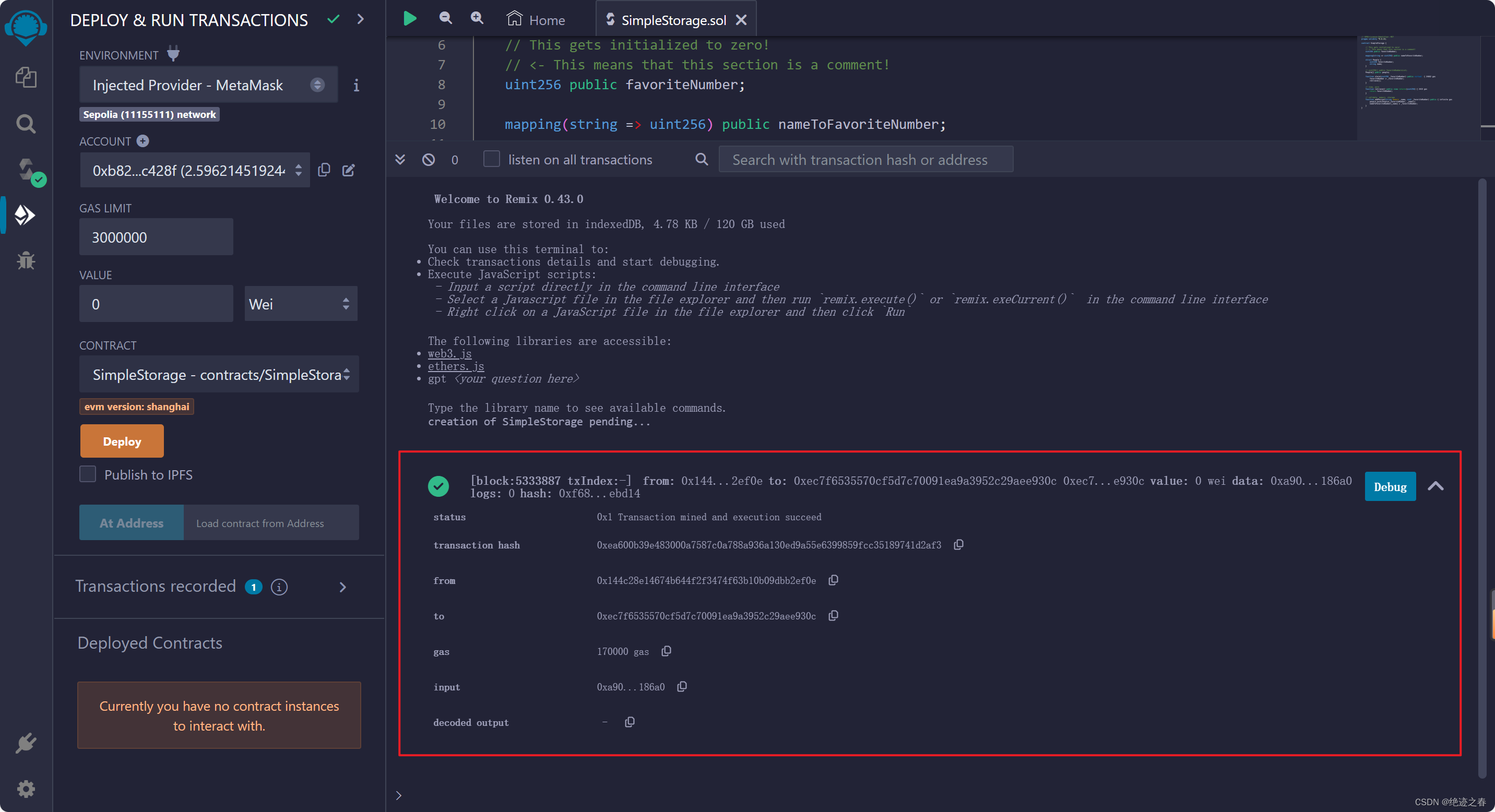Click the copy icon next to gas field
This screenshot has height=812, width=1495.
click(667, 651)
